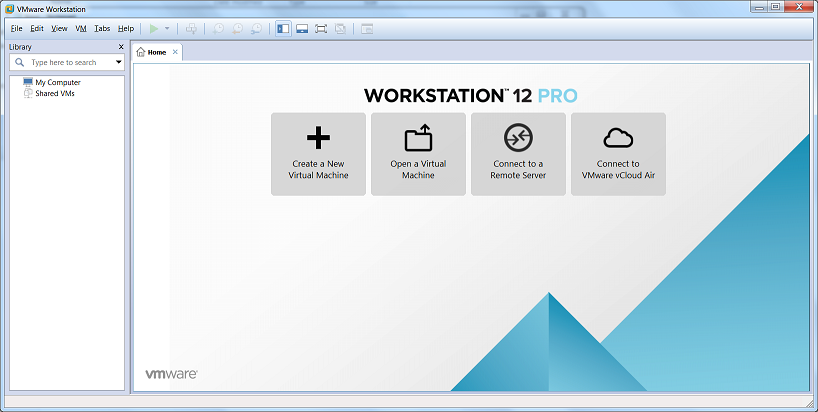Toggle the Show Library sidebar icon
Image resolution: width=818 pixels, height=412 pixels.
283,29
